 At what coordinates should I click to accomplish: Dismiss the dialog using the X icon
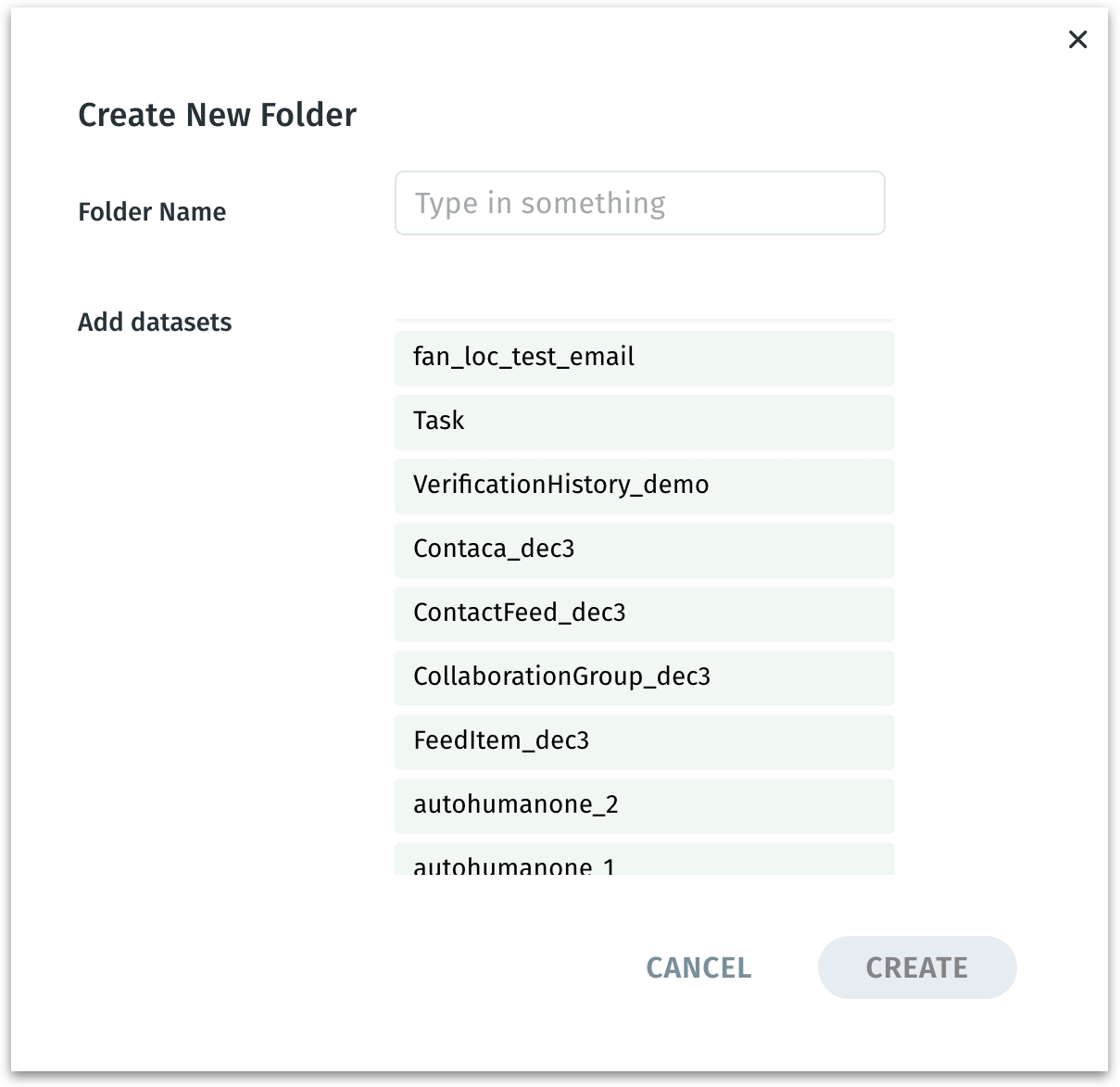[x=1077, y=40]
